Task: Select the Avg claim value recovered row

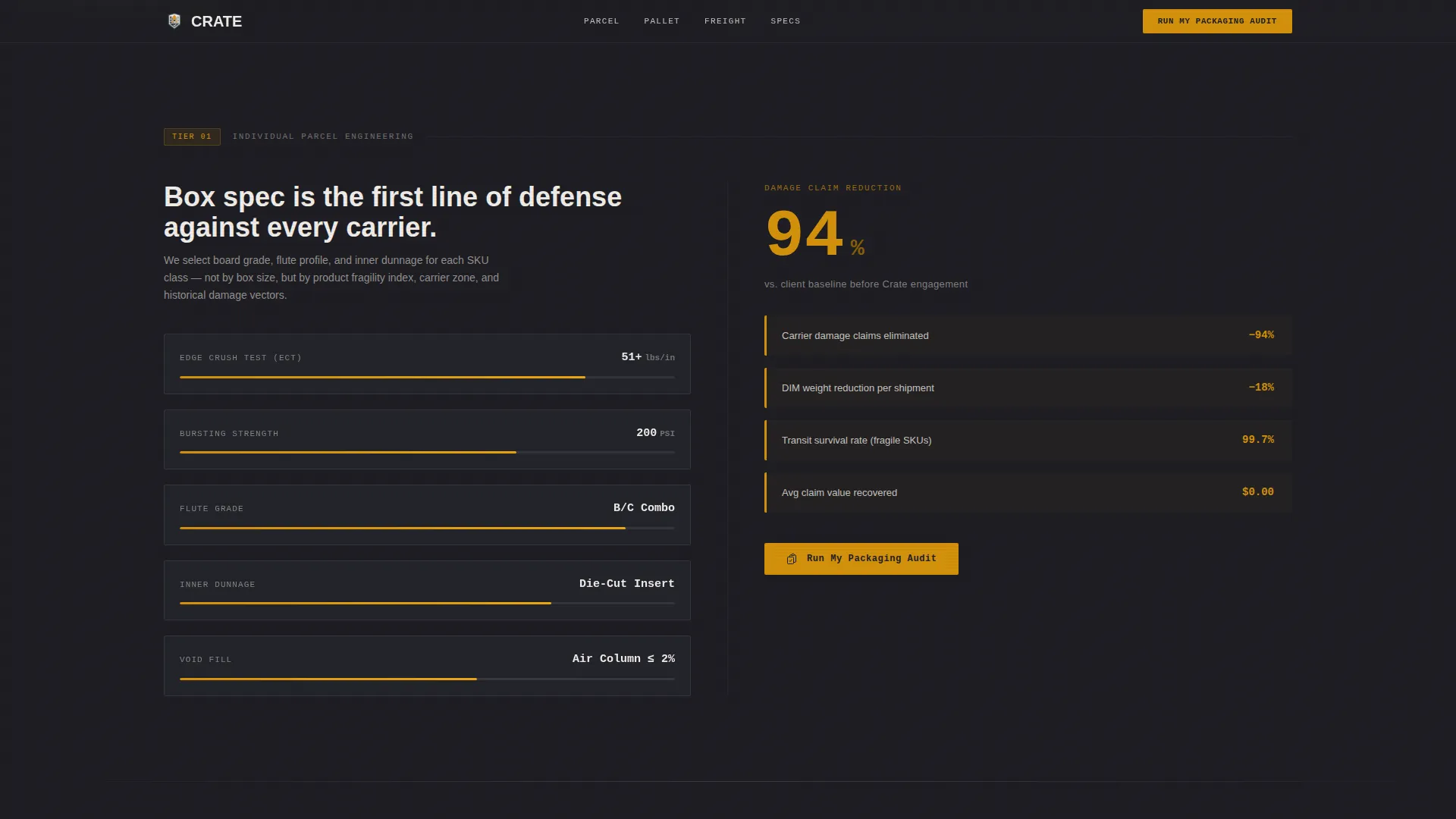Action: click(1028, 492)
